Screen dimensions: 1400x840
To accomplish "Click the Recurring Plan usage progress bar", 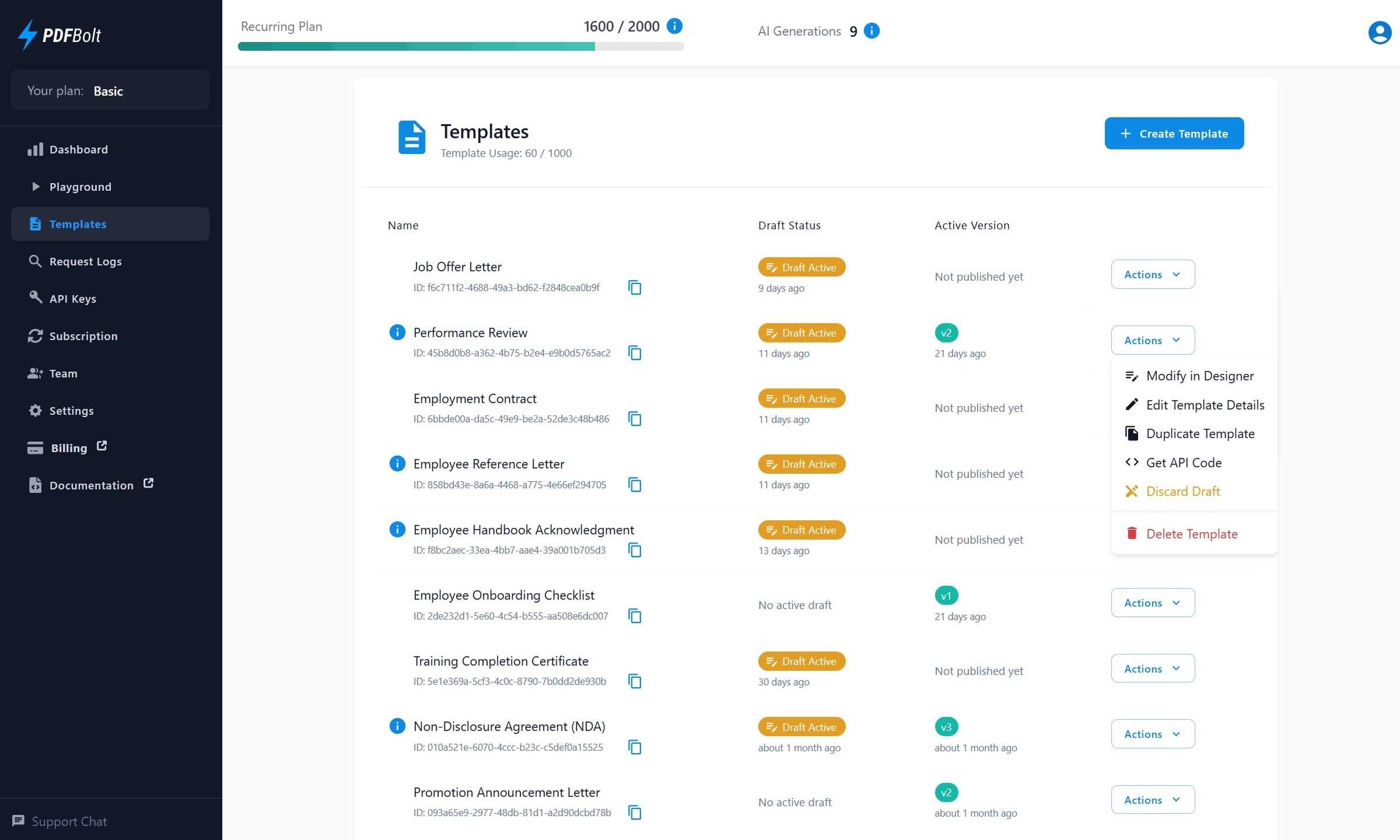I will click(x=460, y=47).
